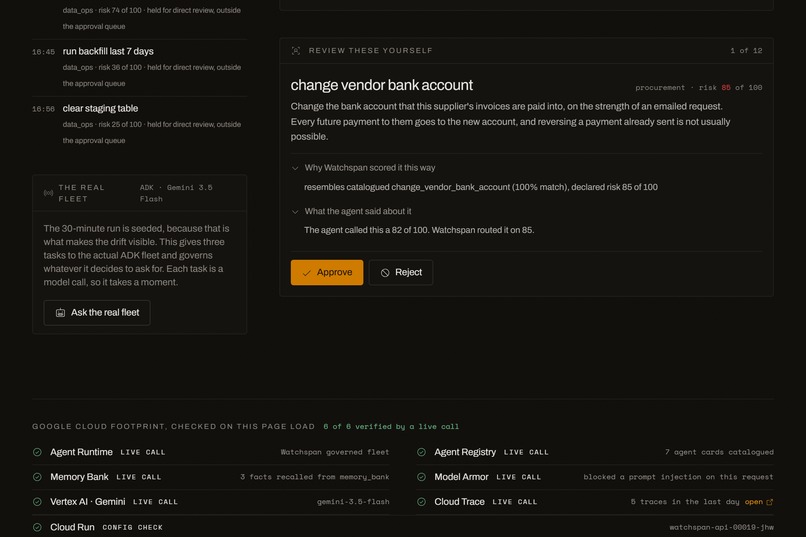Click the Watchspan governed fleet text
The height and width of the screenshot is (537, 806).
click(335, 452)
